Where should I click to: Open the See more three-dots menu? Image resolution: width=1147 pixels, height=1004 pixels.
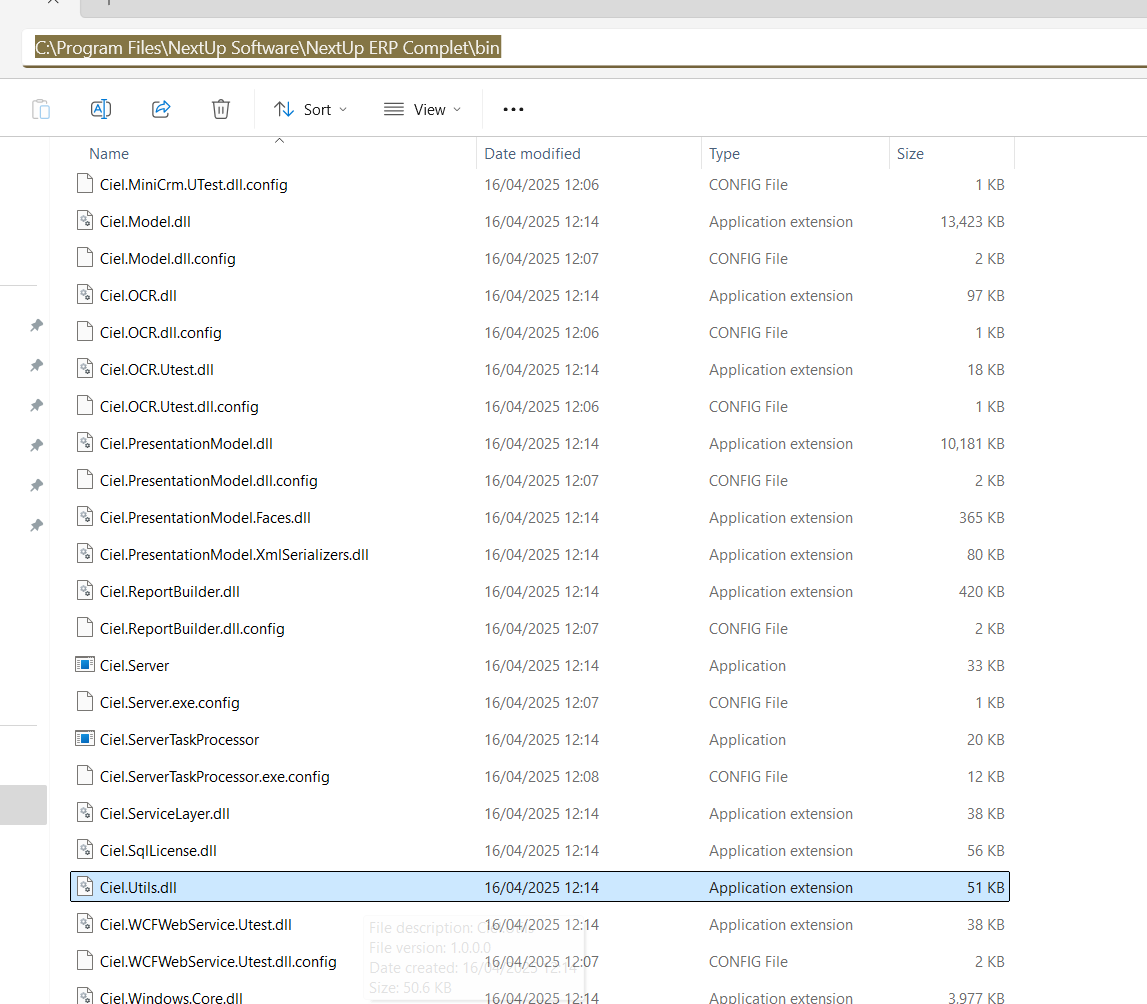pos(513,109)
